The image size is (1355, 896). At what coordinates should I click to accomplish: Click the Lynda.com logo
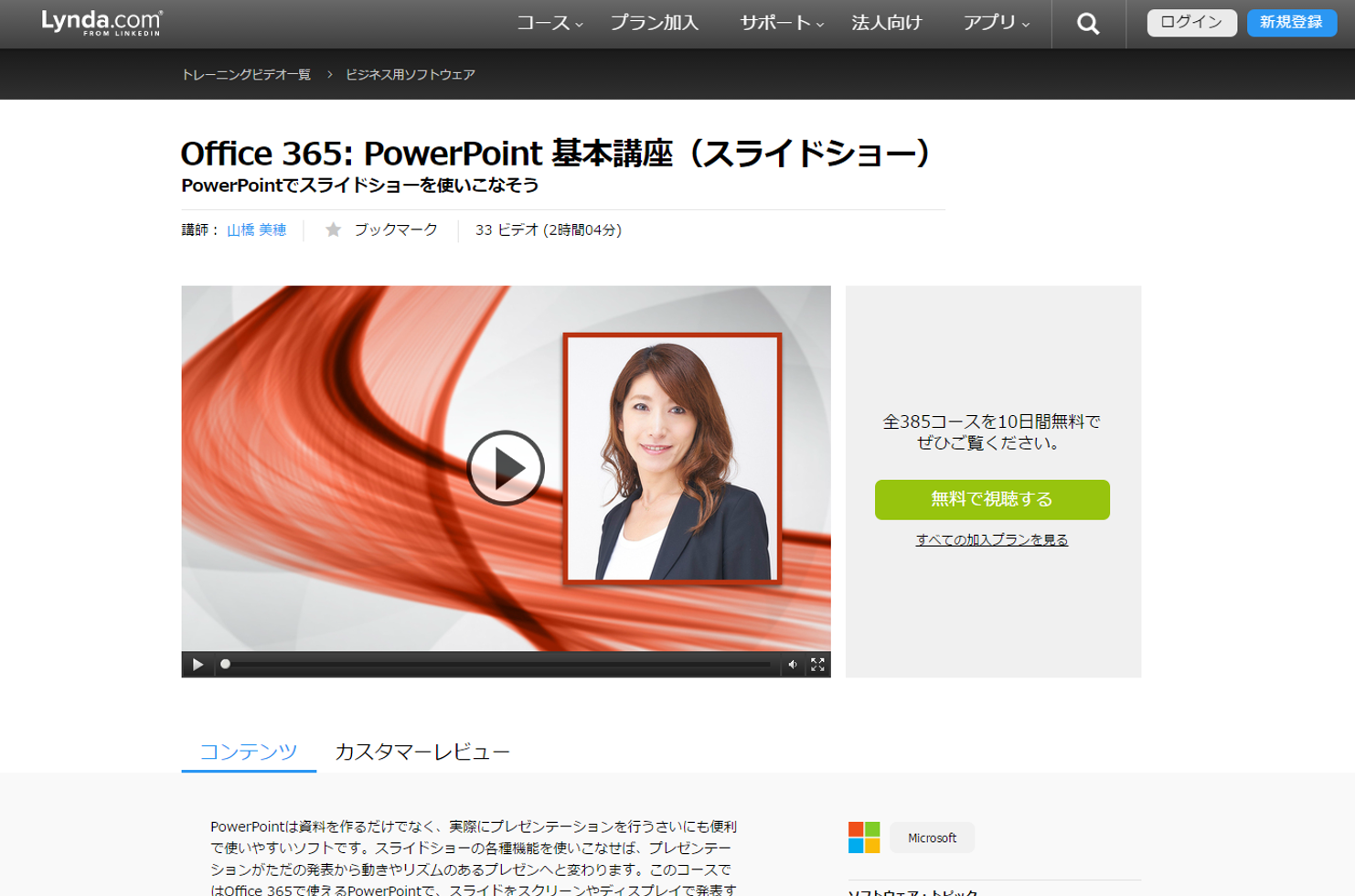101,23
